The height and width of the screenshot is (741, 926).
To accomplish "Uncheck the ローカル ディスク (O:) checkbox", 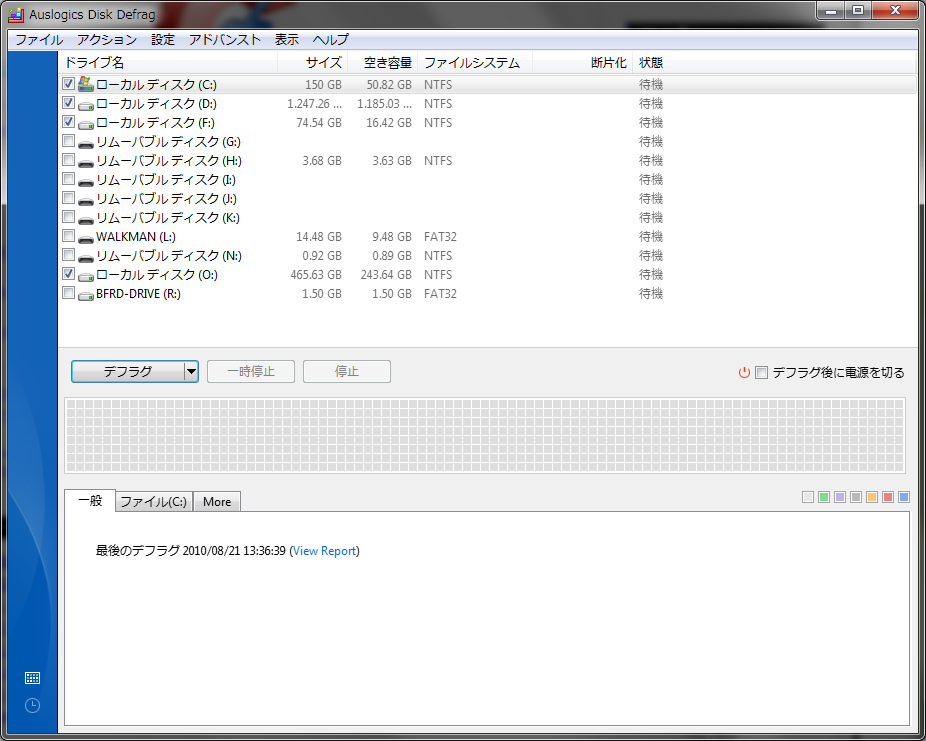I will click(x=69, y=273).
